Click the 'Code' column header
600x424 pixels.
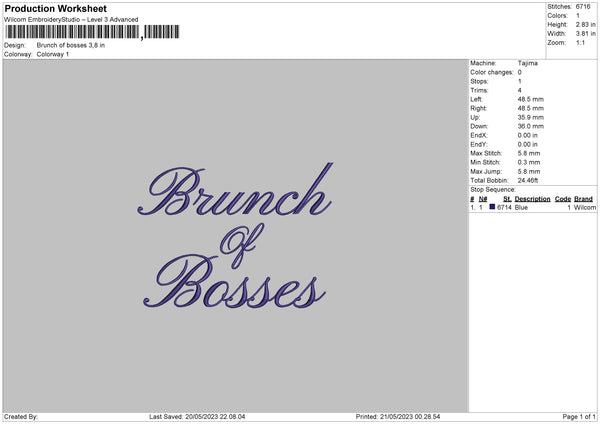563,199
